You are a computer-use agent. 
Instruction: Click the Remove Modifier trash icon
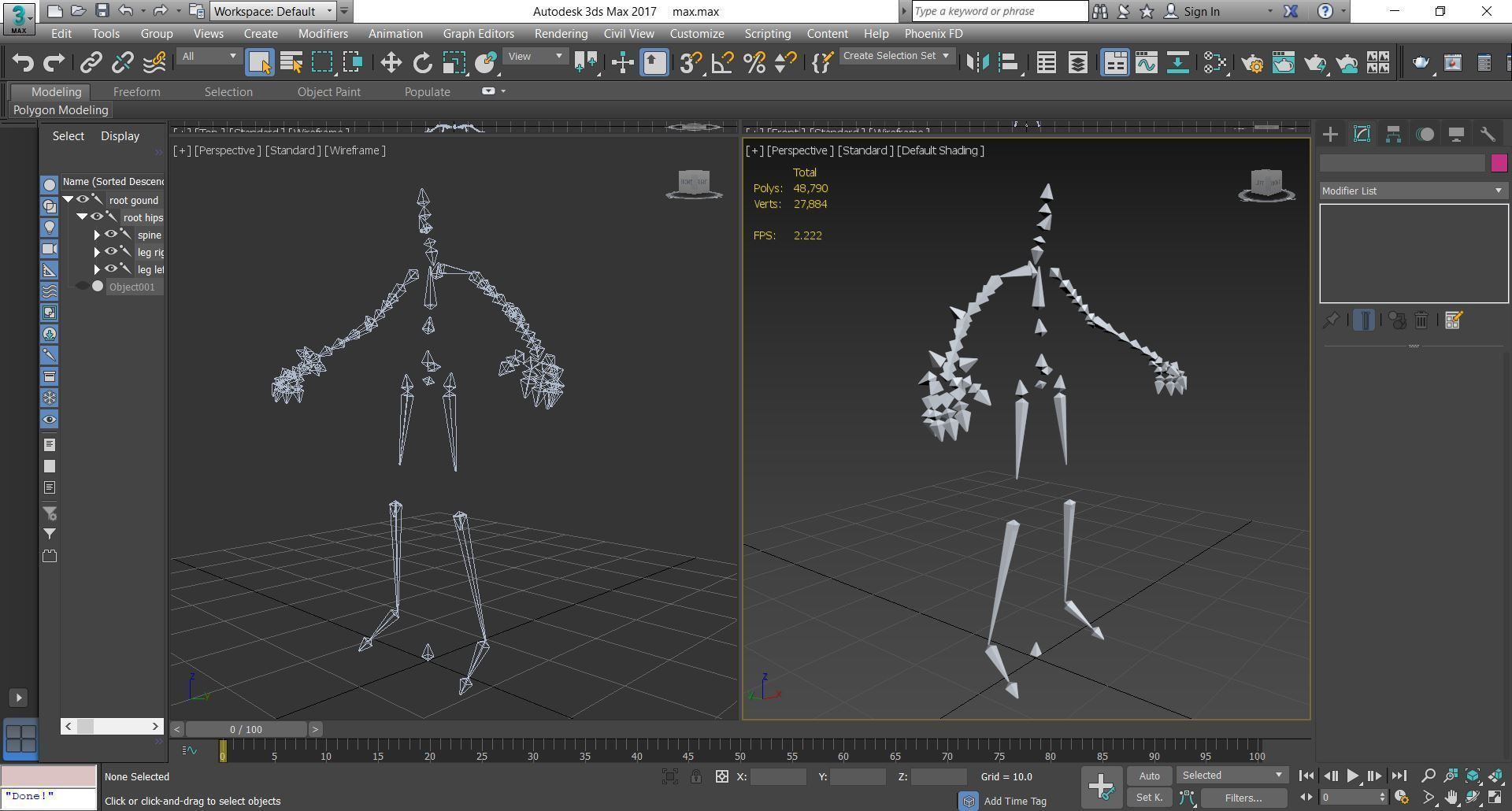tap(1421, 320)
